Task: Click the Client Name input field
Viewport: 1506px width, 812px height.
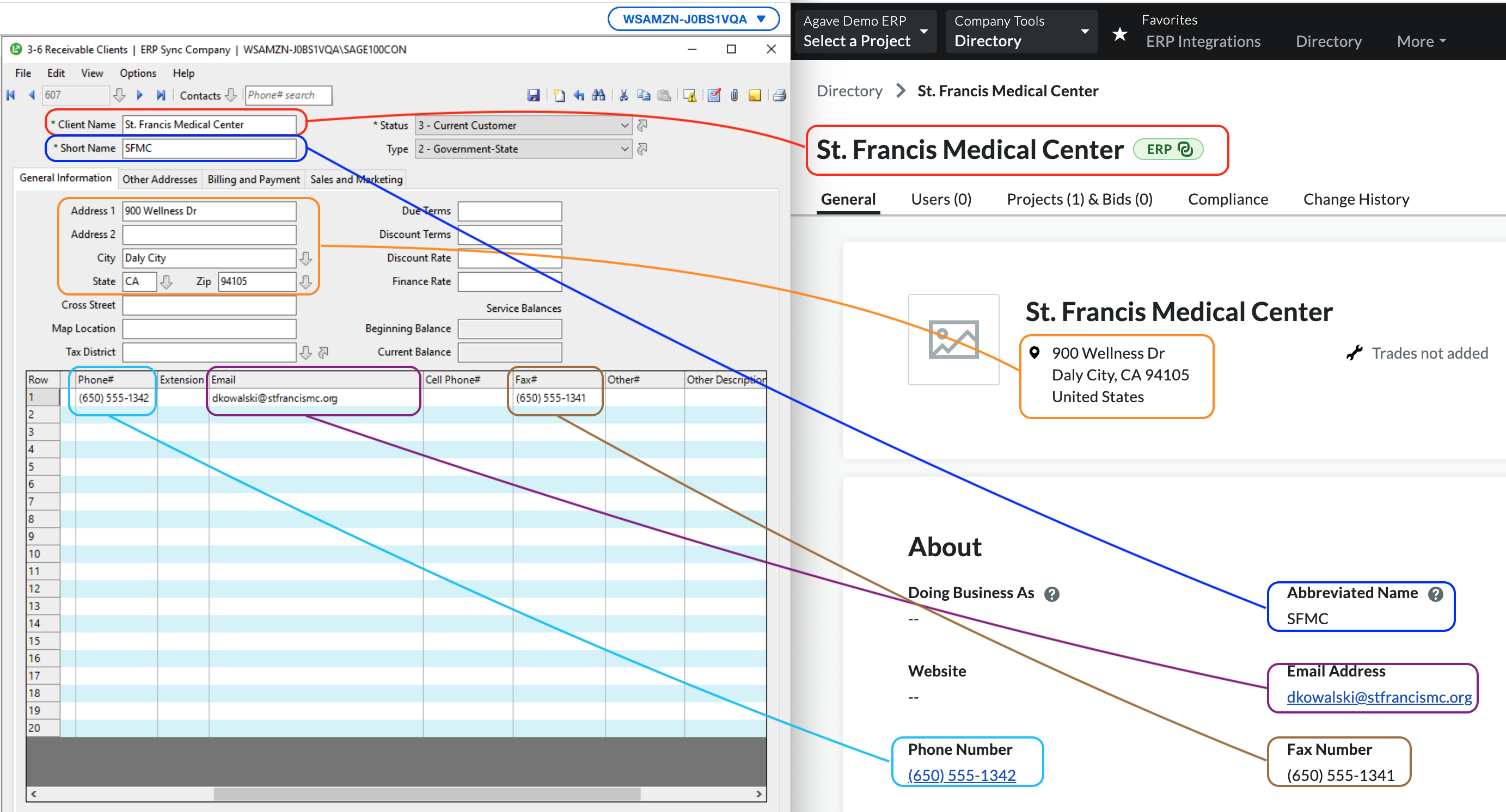Action: 209,125
